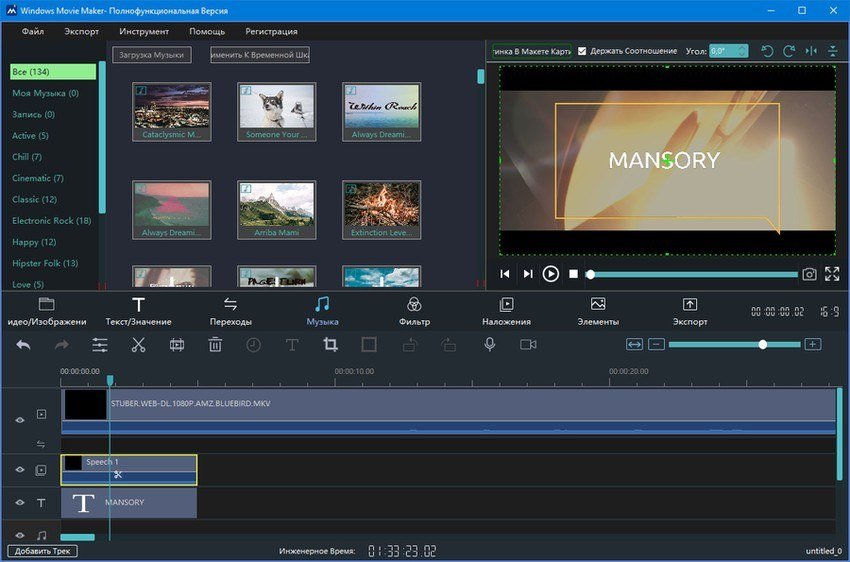Enter fullscreen preview mode
This screenshot has height=562, width=850.
[x=832, y=274]
